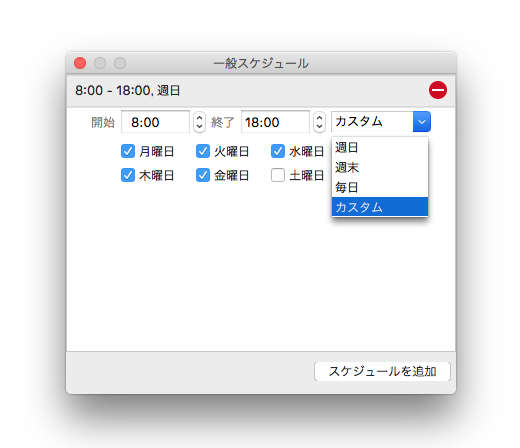This screenshot has height=448, width=520.
Task: Click the blue dropdown arrow next to カスタム
Action: pyautogui.click(x=422, y=122)
